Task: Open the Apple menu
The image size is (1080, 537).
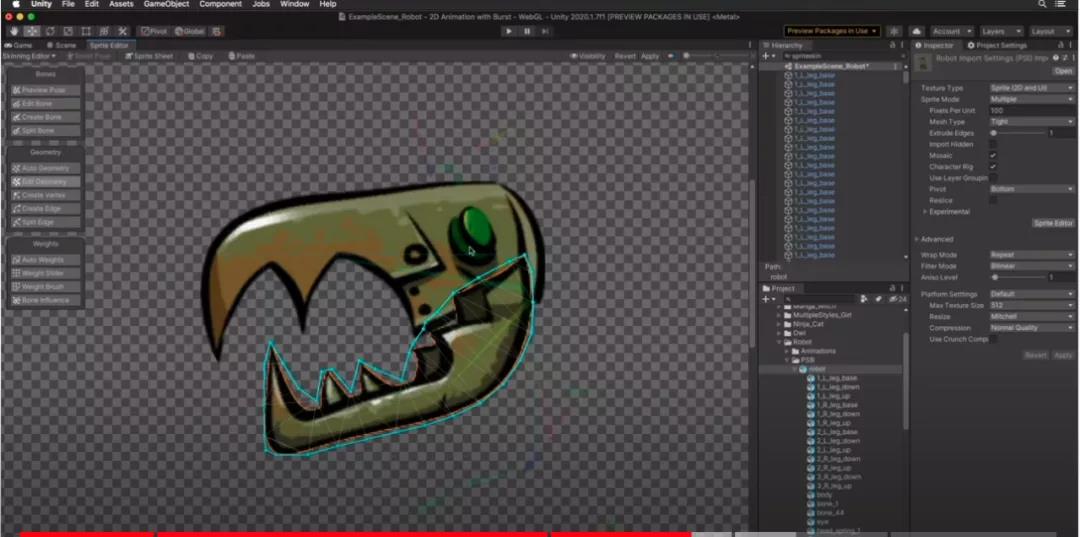Action: [16, 4]
